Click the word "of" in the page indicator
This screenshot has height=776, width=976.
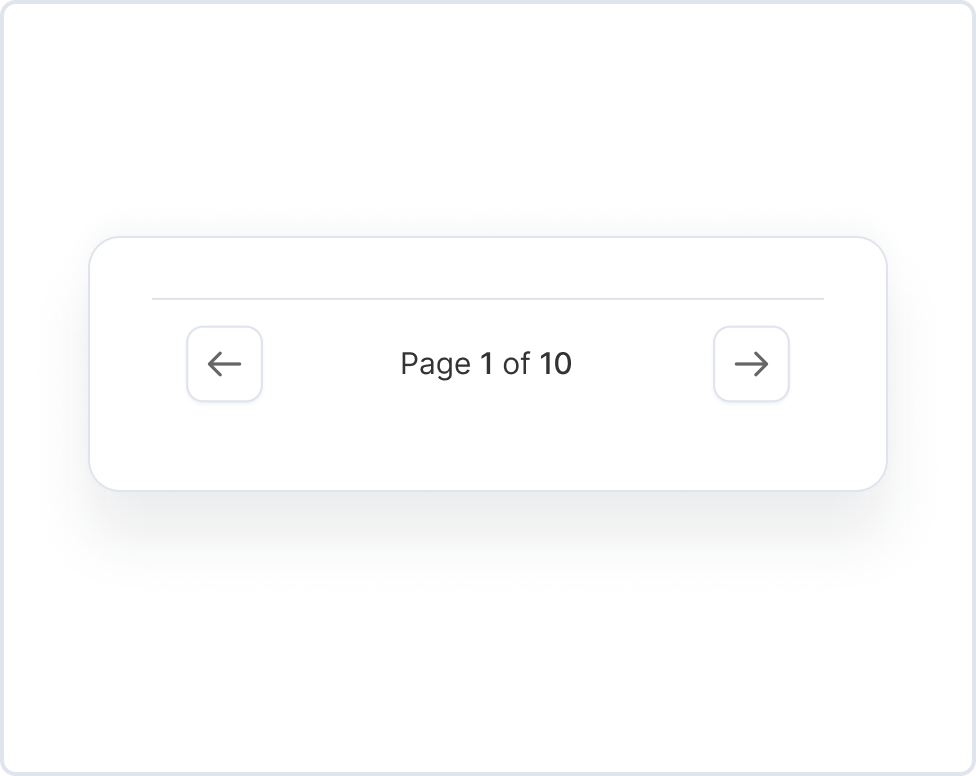516,364
